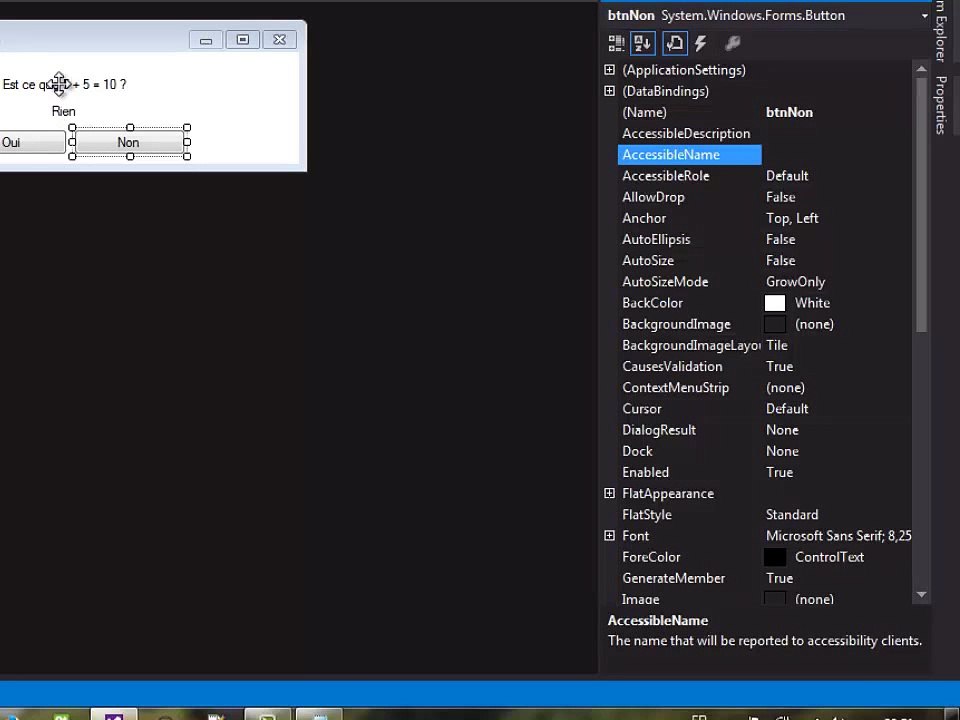The width and height of the screenshot is (960, 720).
Task: Select the BackgroundImage property name
Action: [x=676, y=324]
